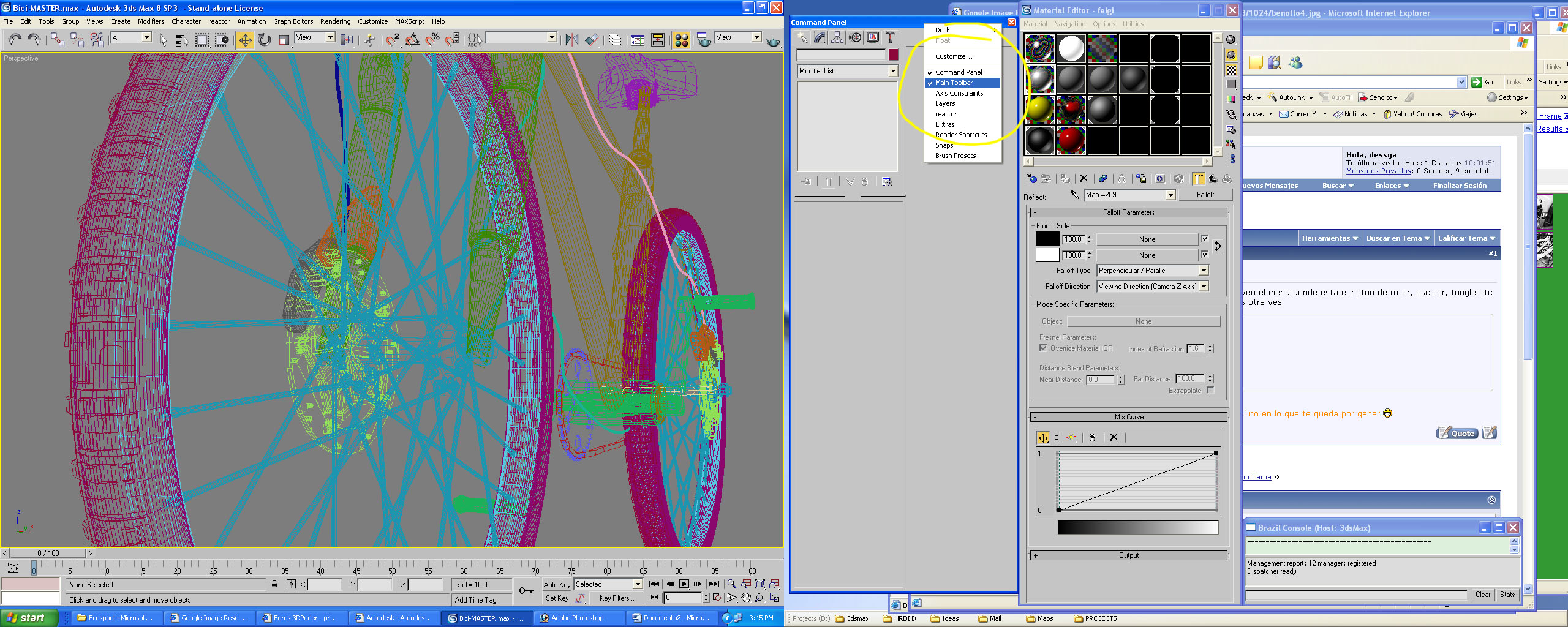The image size is (1568, 627).
Task: Open the Falloff Type dropdown
Action: (1153, 271)
